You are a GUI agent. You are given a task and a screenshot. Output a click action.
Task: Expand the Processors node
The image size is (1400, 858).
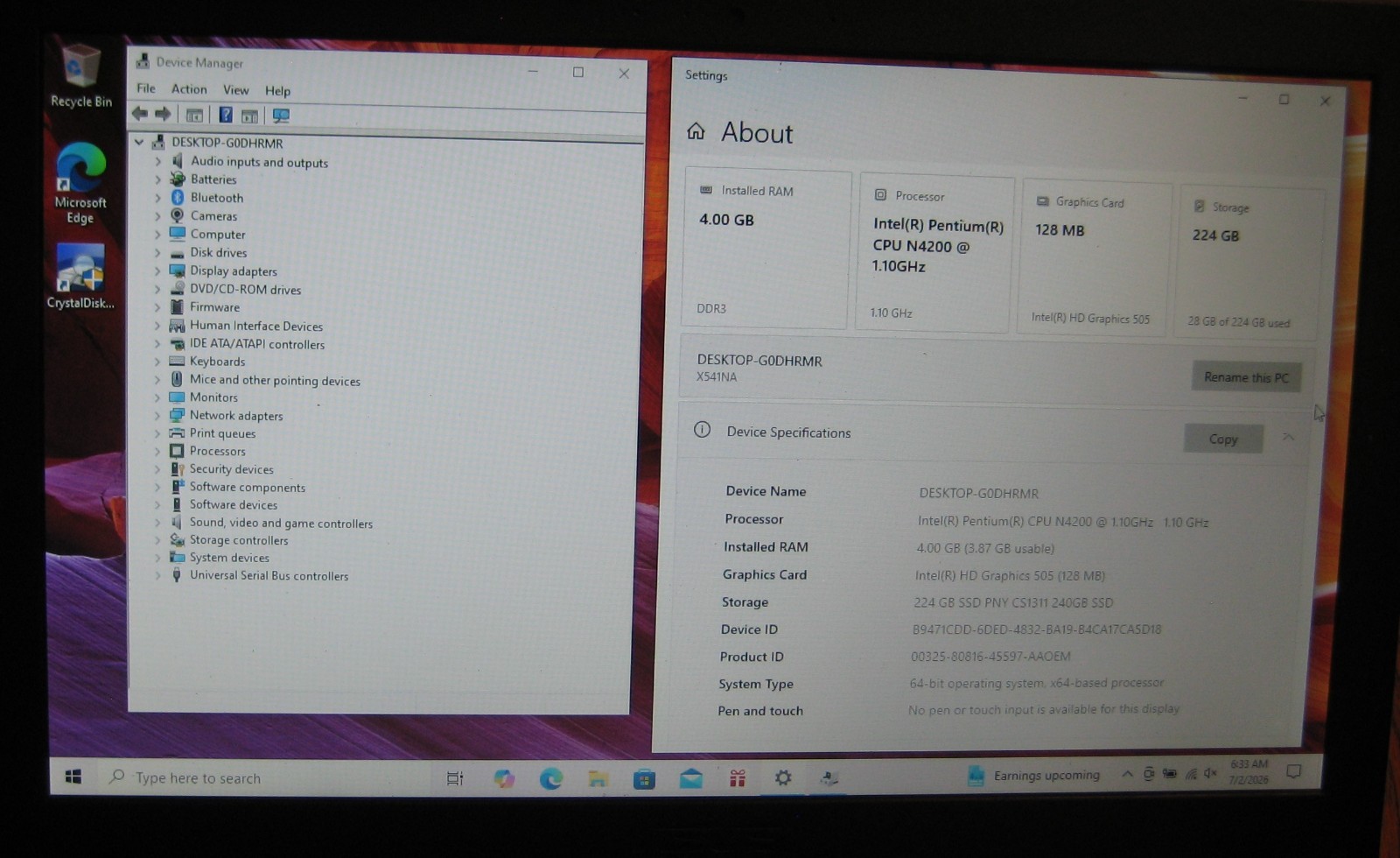(157, 451)
